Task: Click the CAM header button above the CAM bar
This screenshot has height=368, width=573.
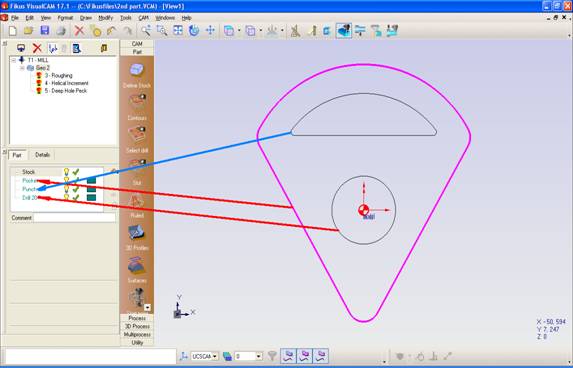Action: click(137, 43)
